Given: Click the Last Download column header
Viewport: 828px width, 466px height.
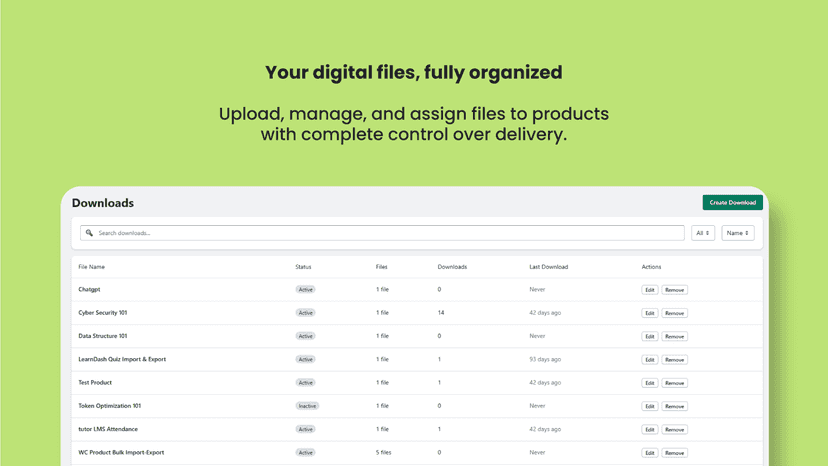Looking at the screenshot, I should pyautogui.click(x=549, y=267).
